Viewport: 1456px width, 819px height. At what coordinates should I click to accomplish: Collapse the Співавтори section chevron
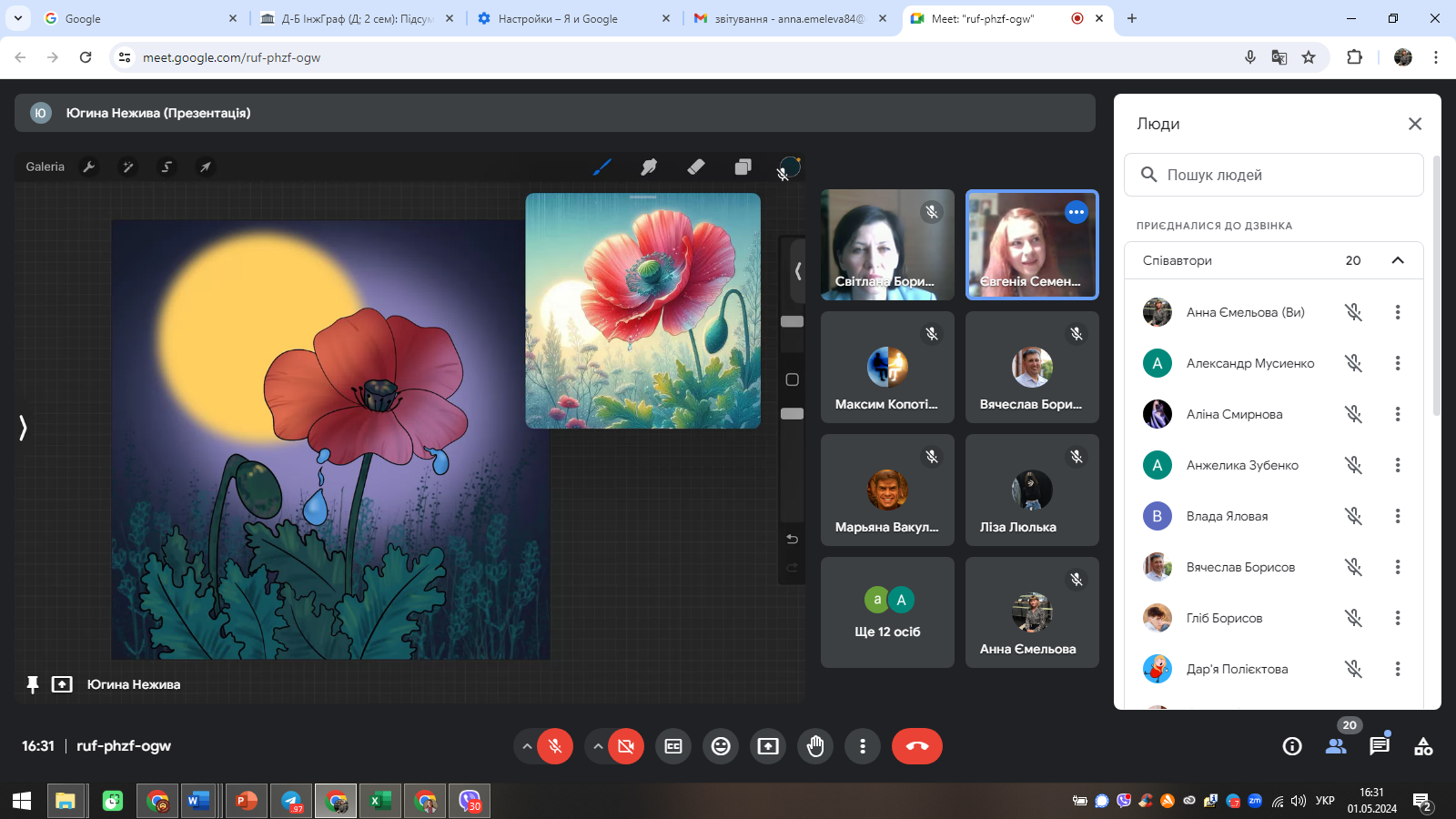[1398, 260]
